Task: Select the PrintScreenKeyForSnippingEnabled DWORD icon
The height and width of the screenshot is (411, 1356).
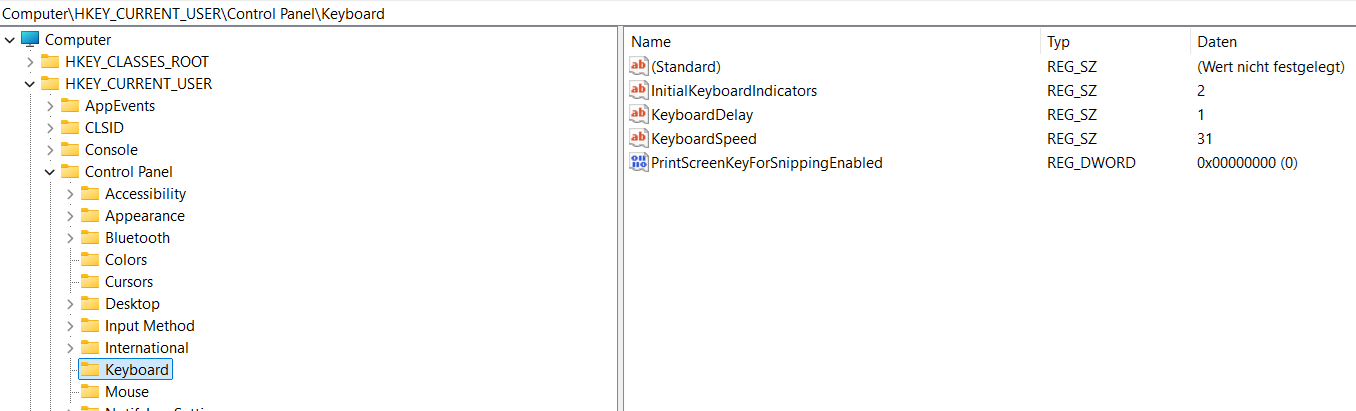Action: tap(639, 162)
